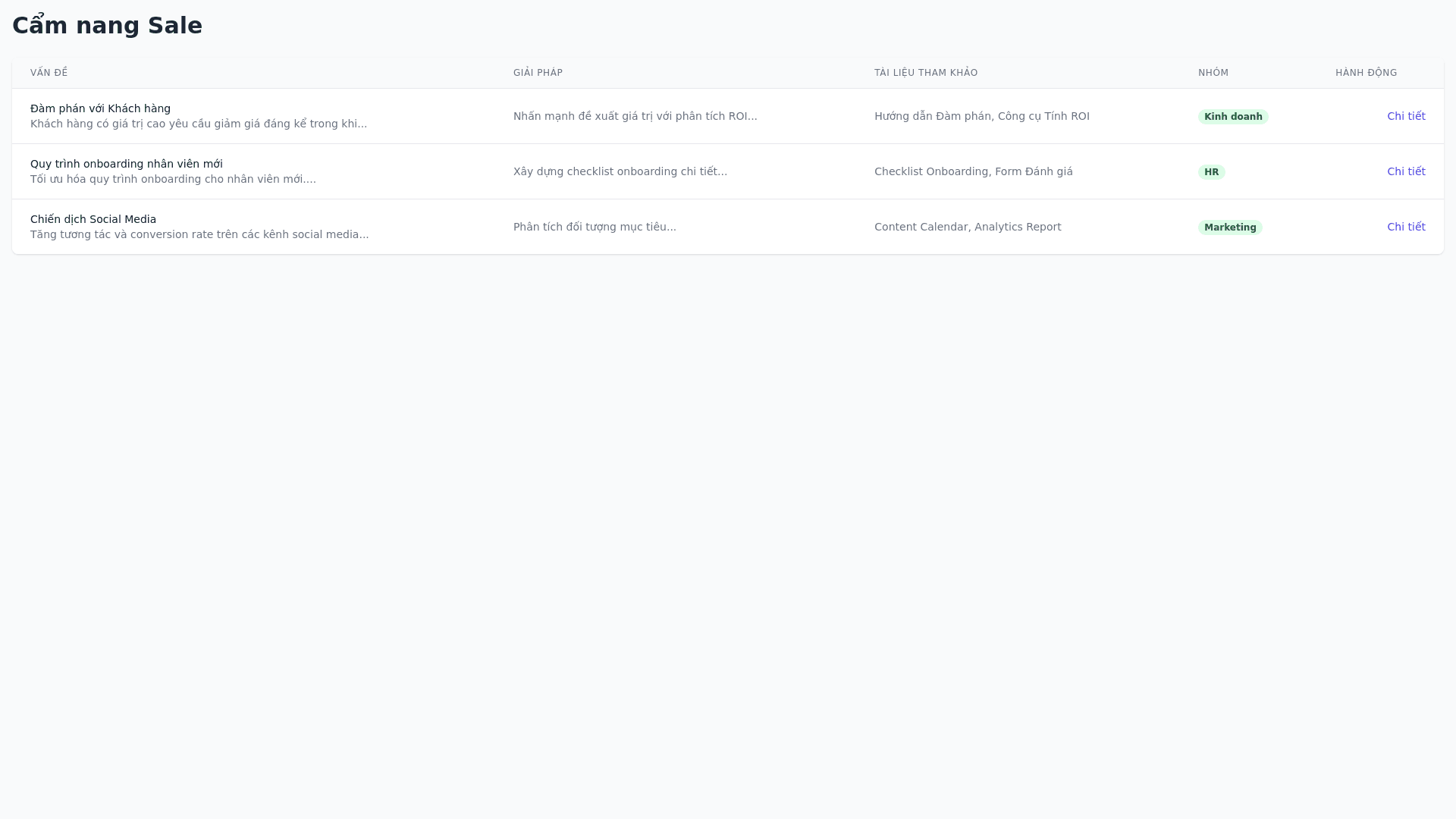Click the ROI analysis solution text
The height and width of the screenshot is (819, 1456).
click(x=635, y=116)
